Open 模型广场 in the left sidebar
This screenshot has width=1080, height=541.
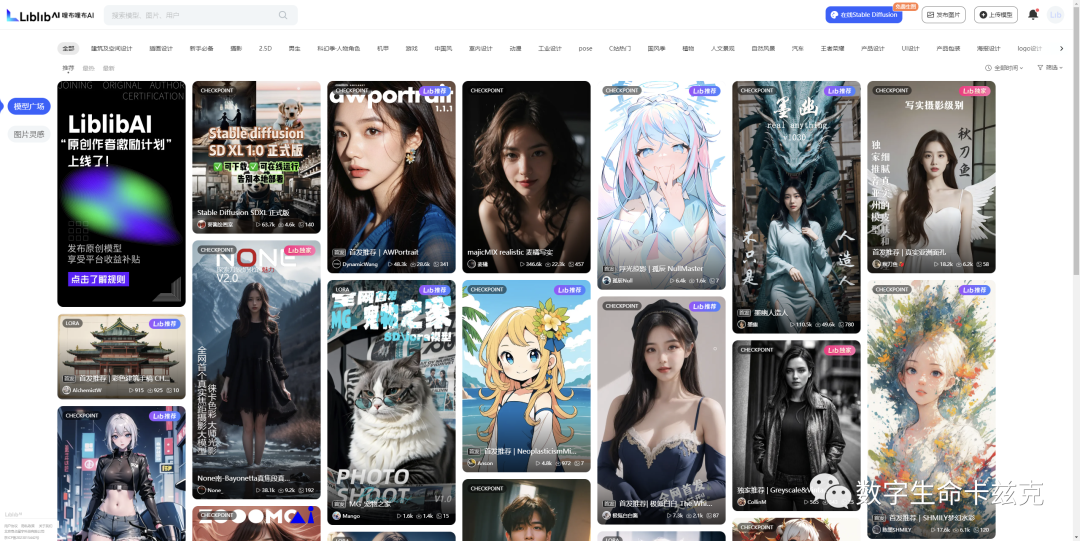click(x=30, y=106)
